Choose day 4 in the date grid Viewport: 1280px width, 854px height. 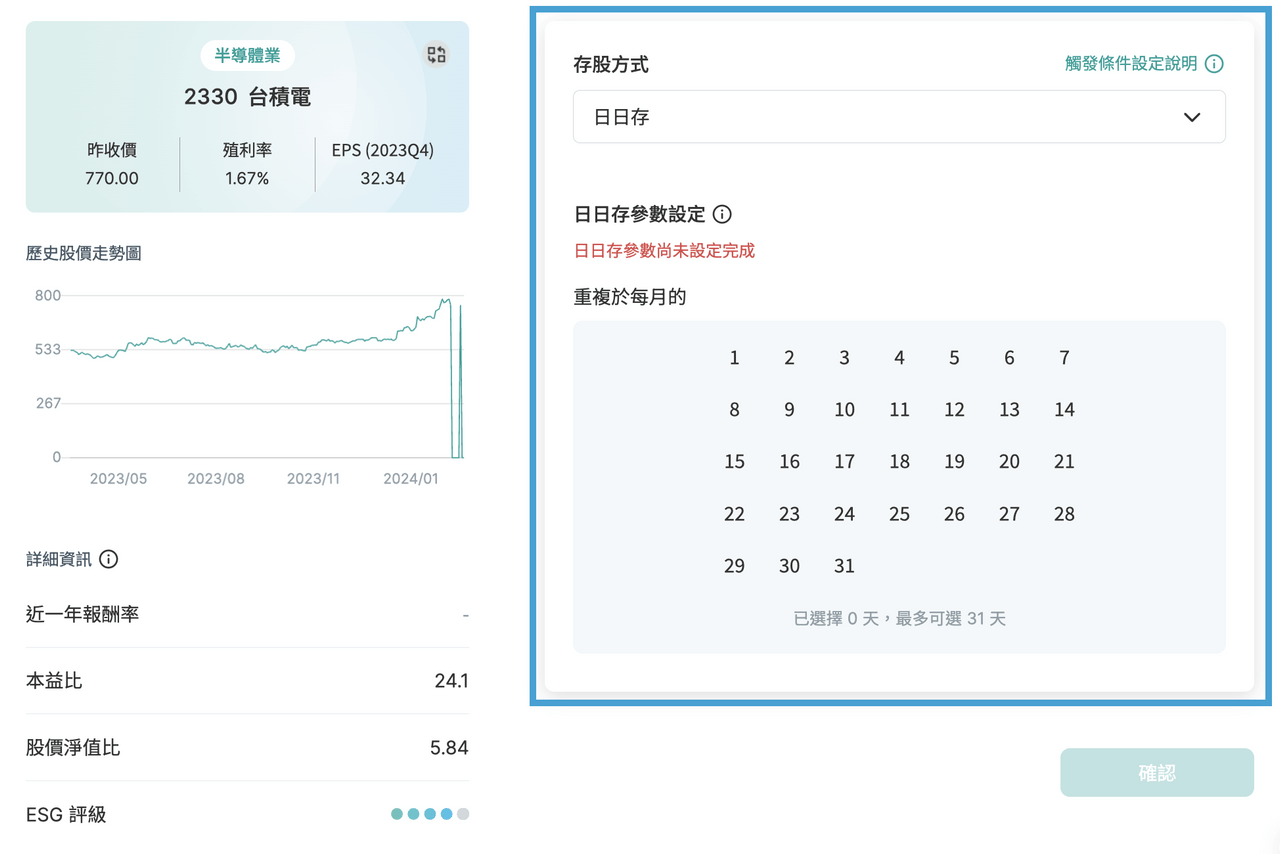coord(900,358)
